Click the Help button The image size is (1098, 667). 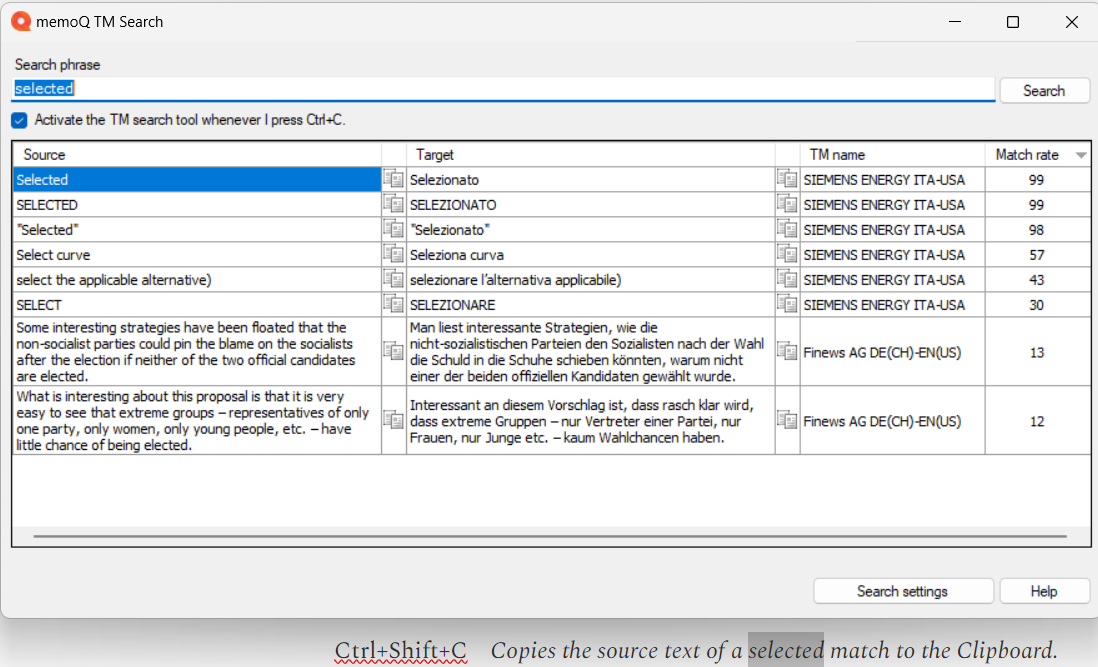[1044, 591]
